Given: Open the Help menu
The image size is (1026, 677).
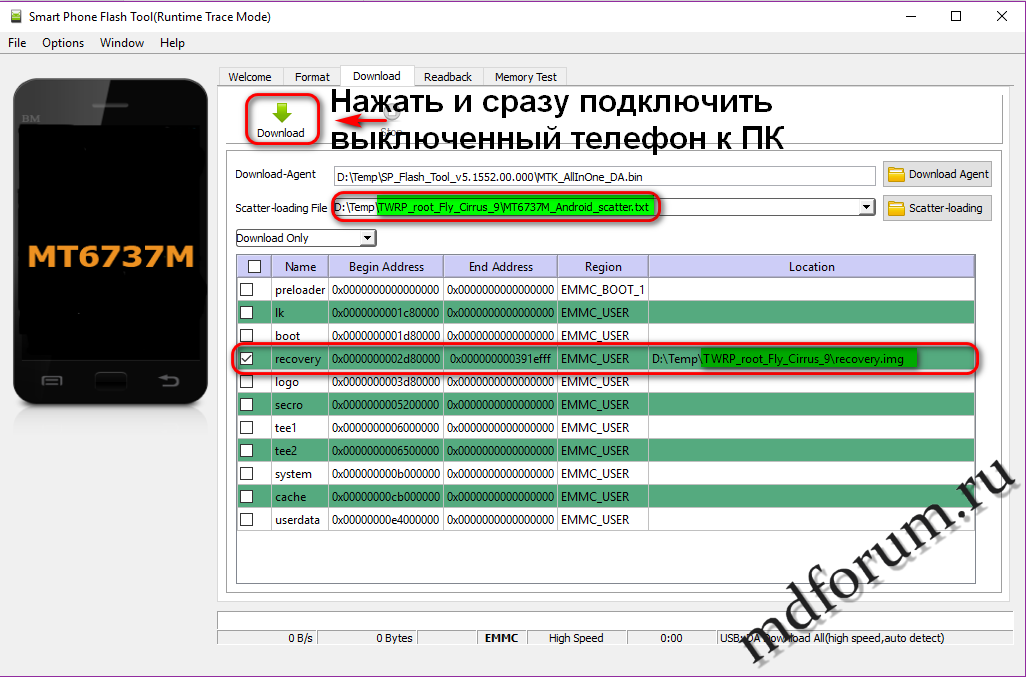Looking at the screenshot, I should pyautogui.click(x=172, y=43).
